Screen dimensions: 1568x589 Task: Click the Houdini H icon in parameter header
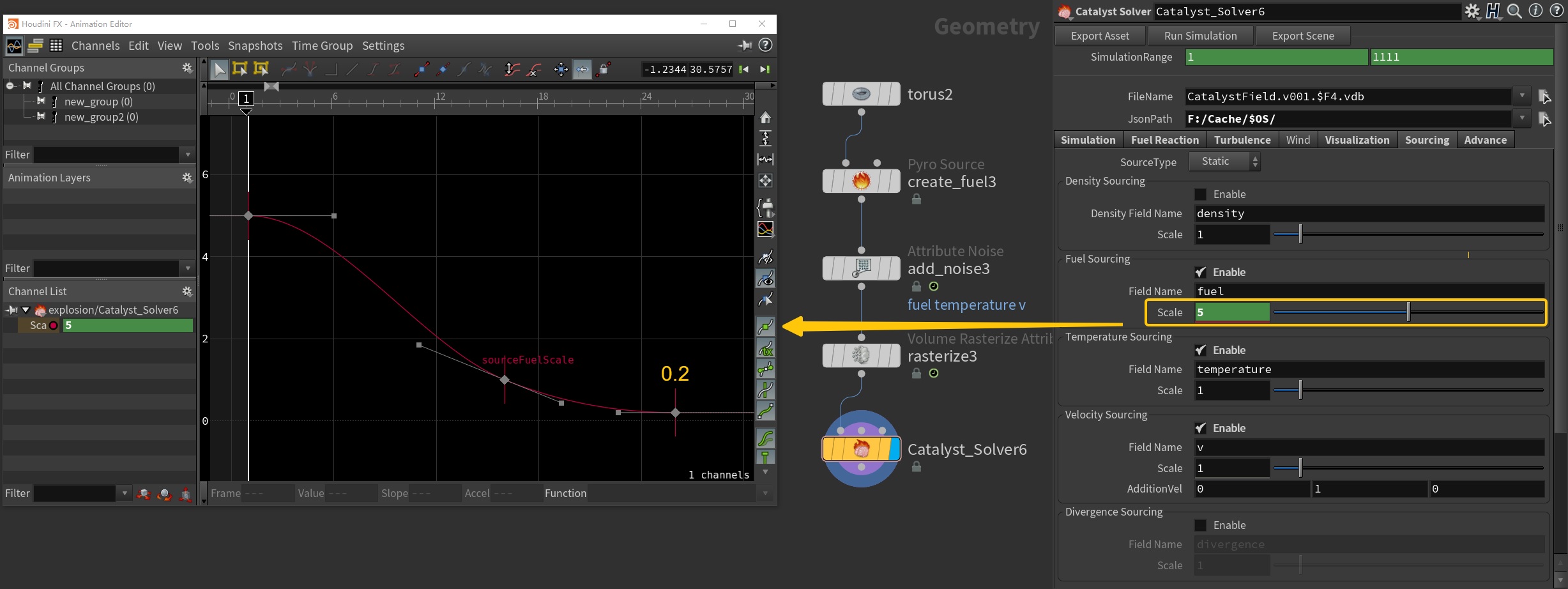click(1493, 11)
